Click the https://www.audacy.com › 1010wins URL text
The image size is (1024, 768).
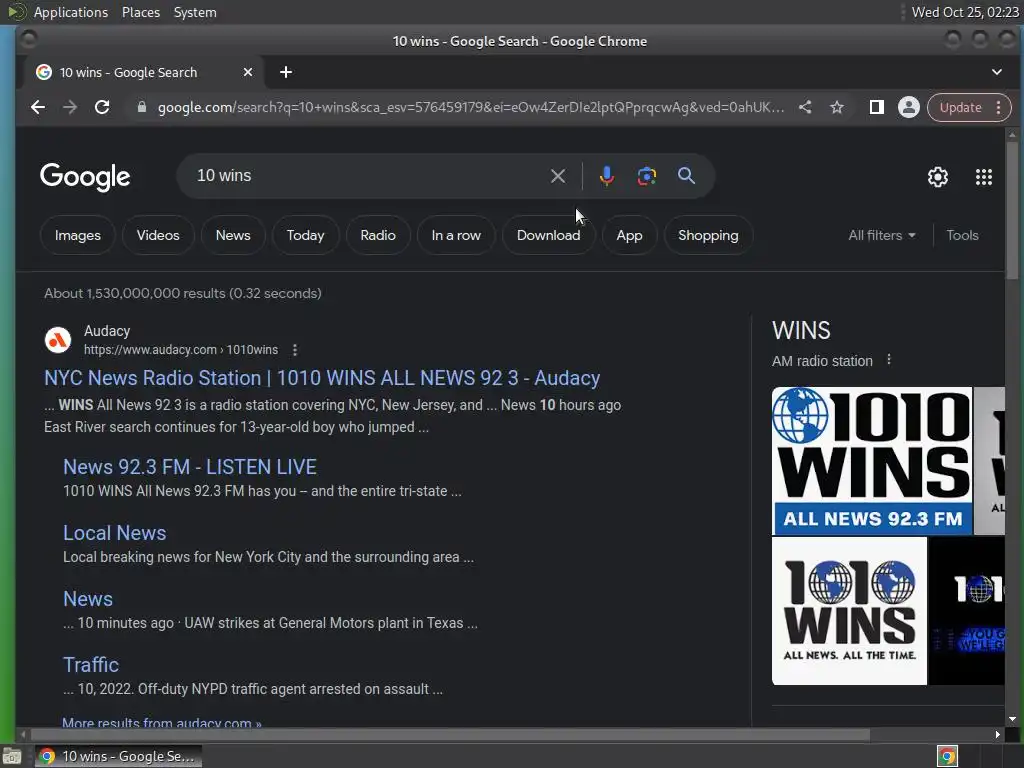[x=181, y=350]
